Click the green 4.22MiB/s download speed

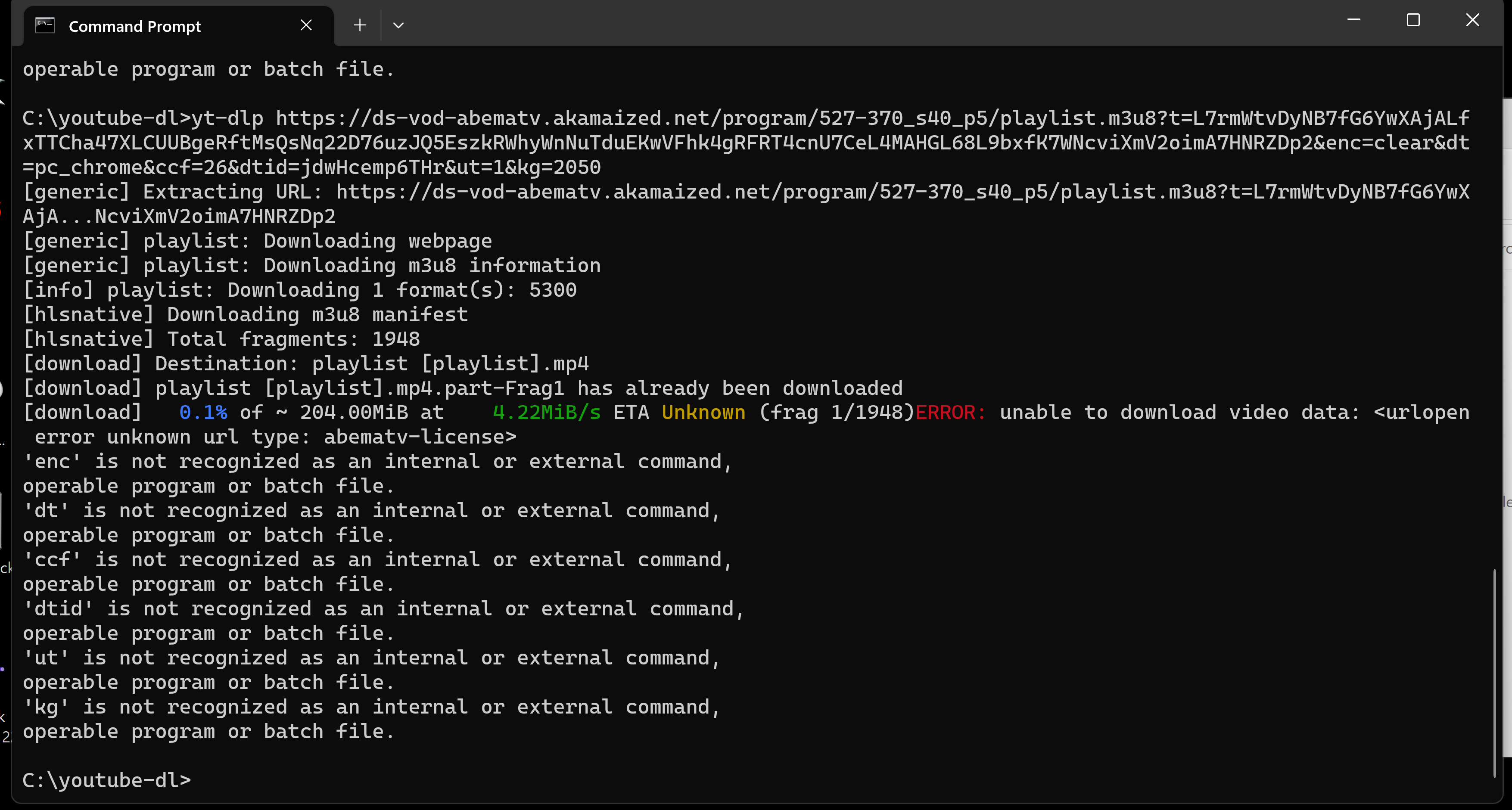pyautogui.click(x=547, y=413)
